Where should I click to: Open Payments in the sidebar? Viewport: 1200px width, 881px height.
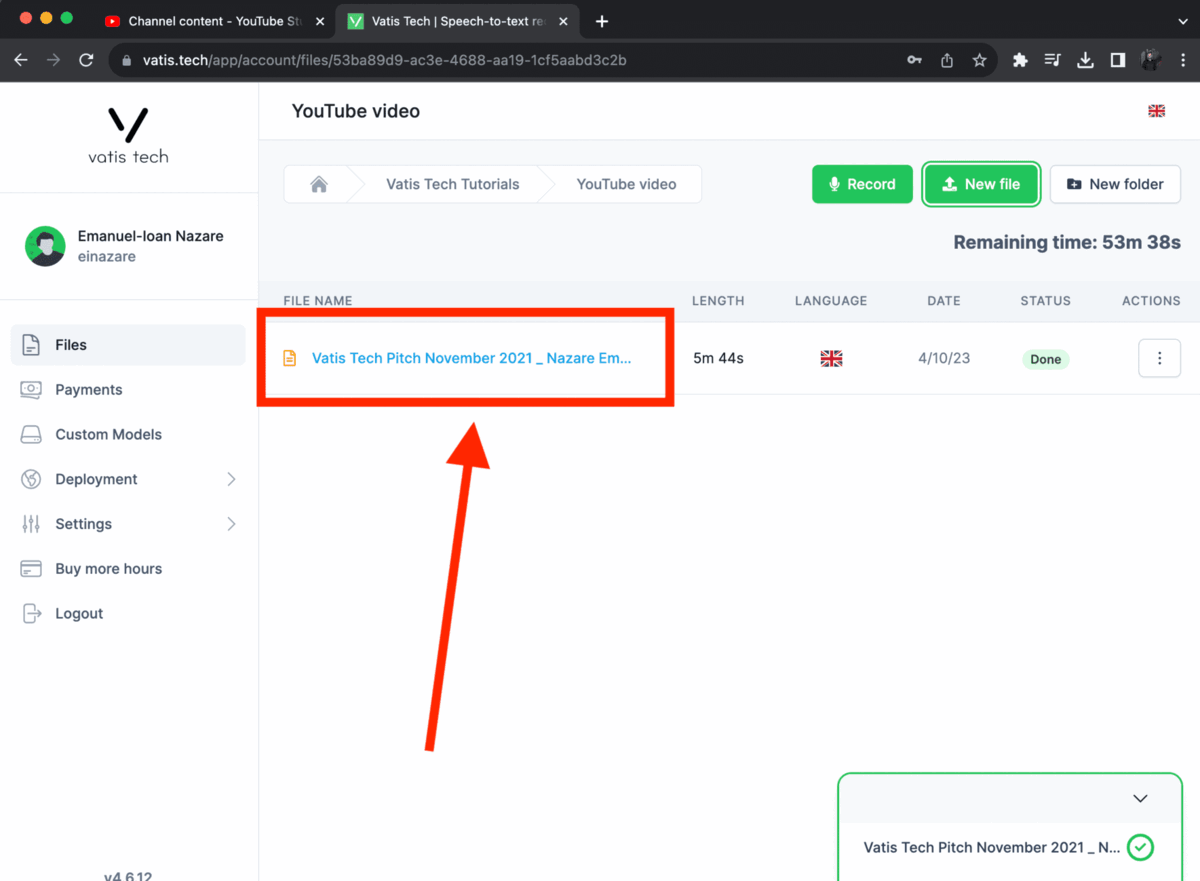[128, 390]
